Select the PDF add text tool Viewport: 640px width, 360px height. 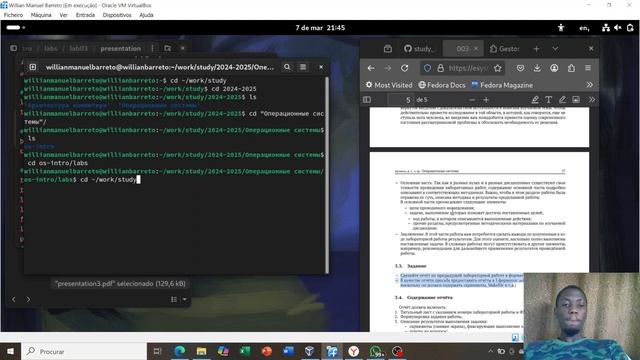pyautogui.click(x=549, y=100)
